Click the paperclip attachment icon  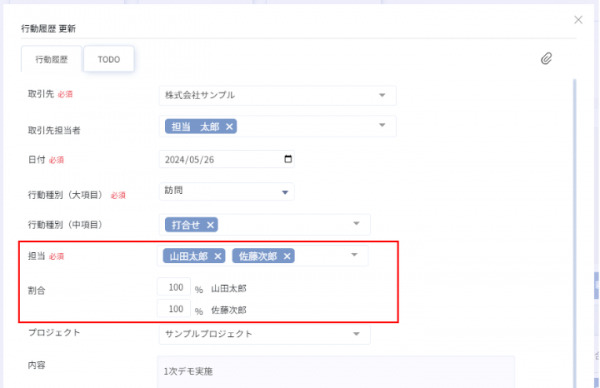pyautogui.click(x=546, y=59)
